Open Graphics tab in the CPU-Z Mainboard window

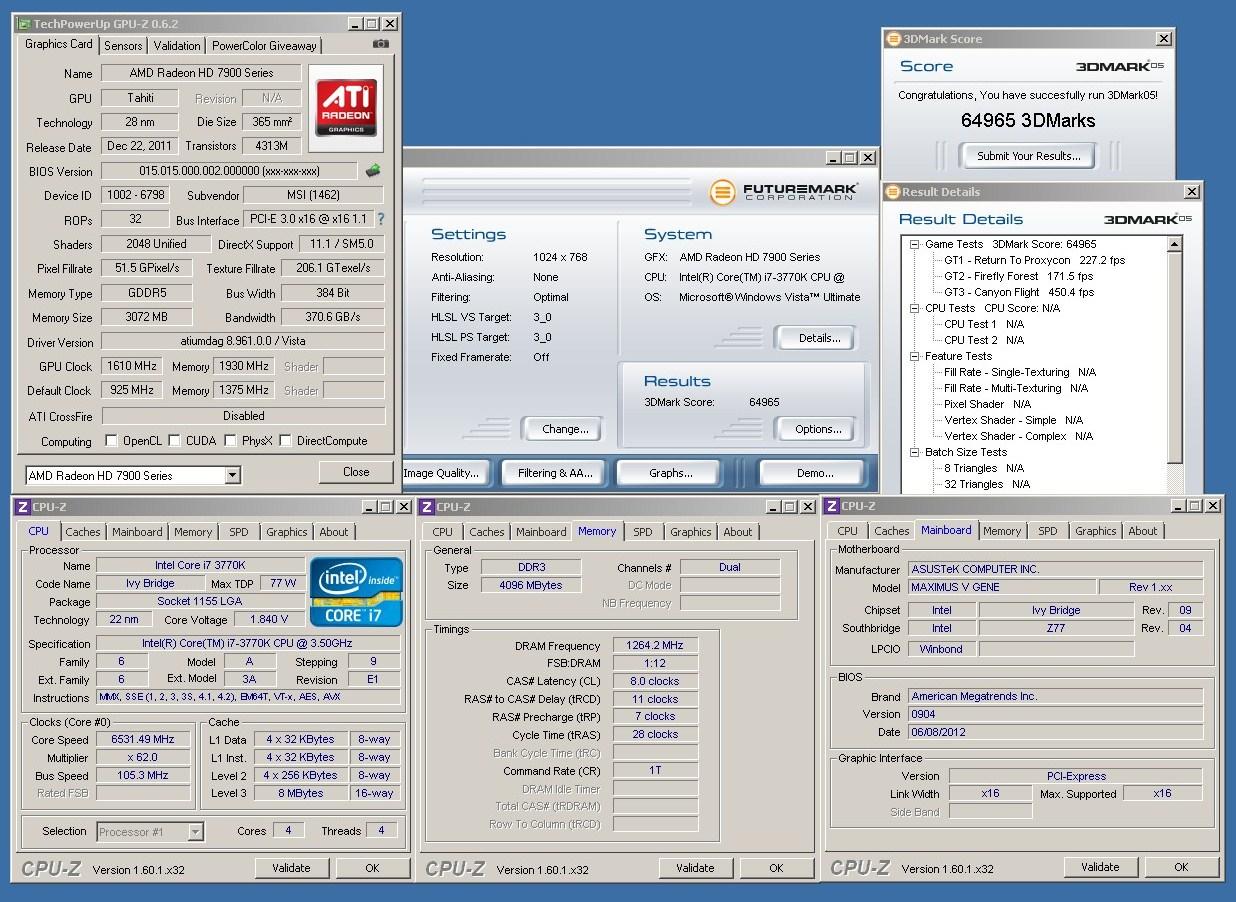[x=1095, y=532]
